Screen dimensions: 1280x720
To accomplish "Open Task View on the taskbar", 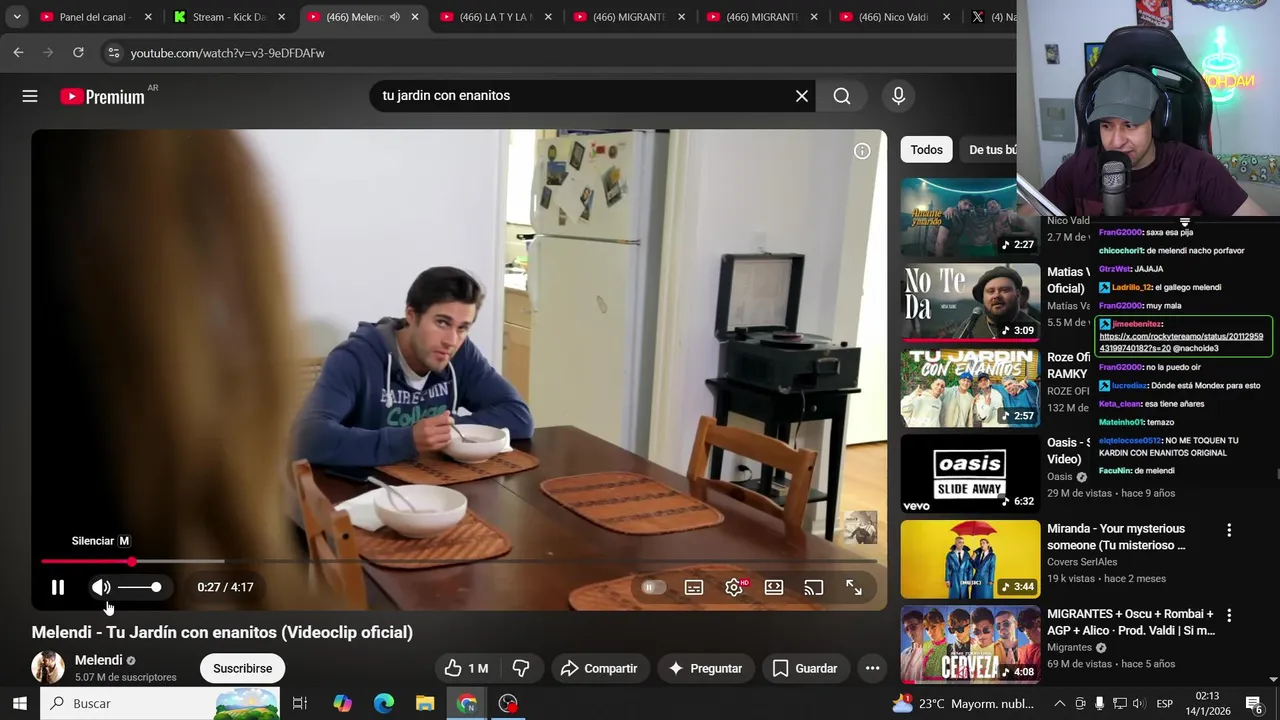I will (x=299, y=703).
